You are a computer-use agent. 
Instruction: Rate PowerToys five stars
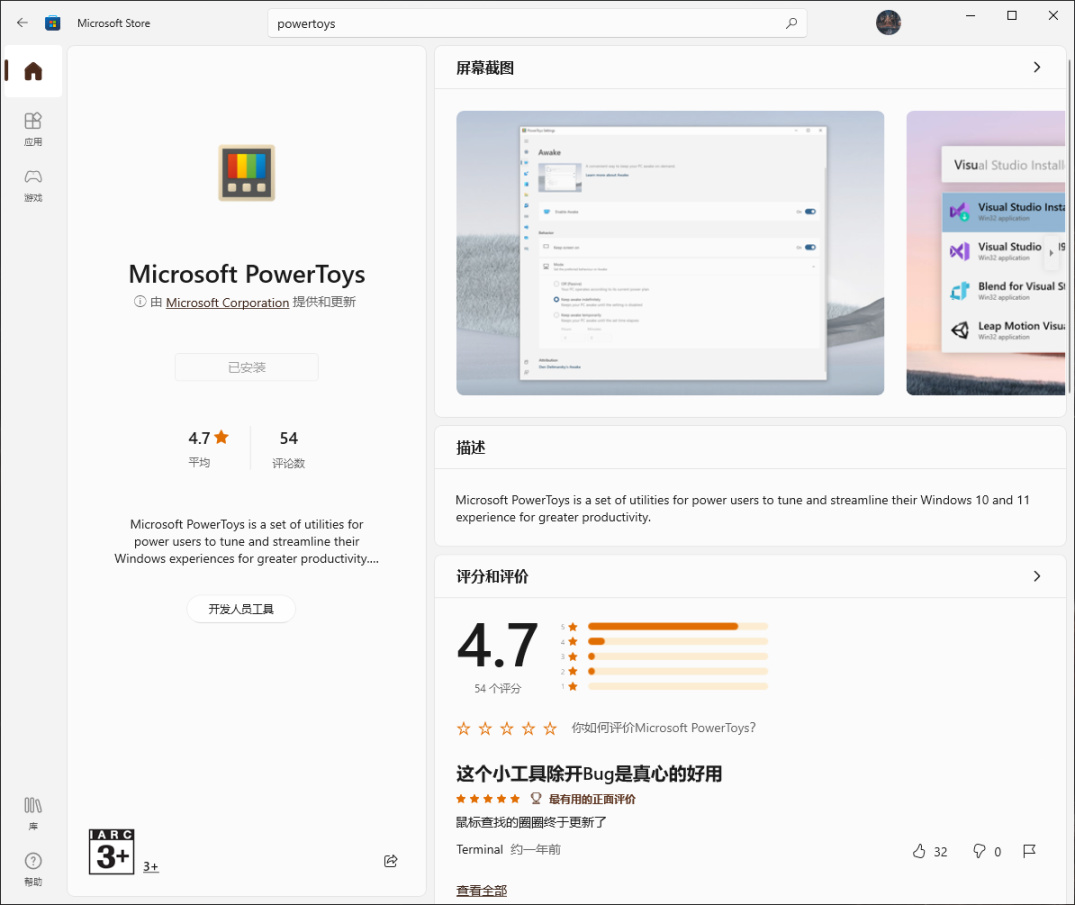click(550, 728)
